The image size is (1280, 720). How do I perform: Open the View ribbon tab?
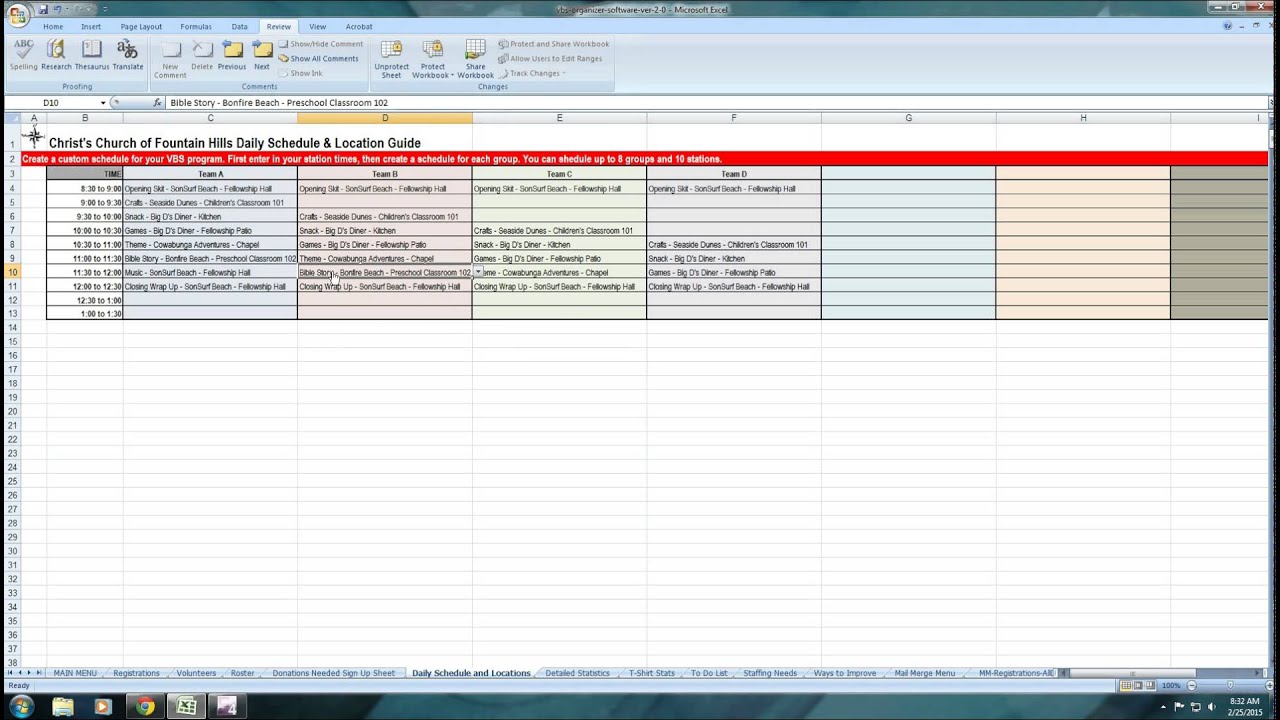coord(317,27)
